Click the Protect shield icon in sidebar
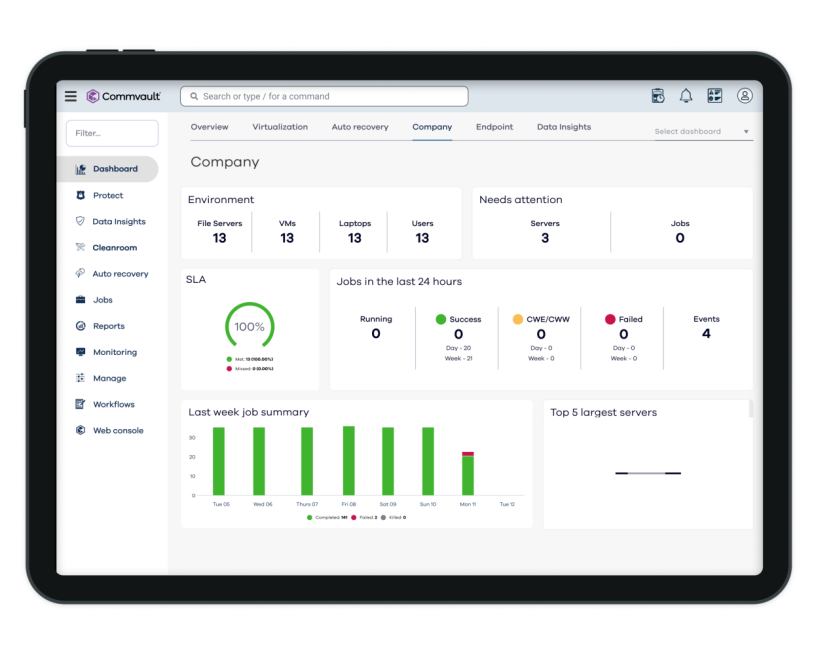This screenshot has width=816, height=653. 81,196
